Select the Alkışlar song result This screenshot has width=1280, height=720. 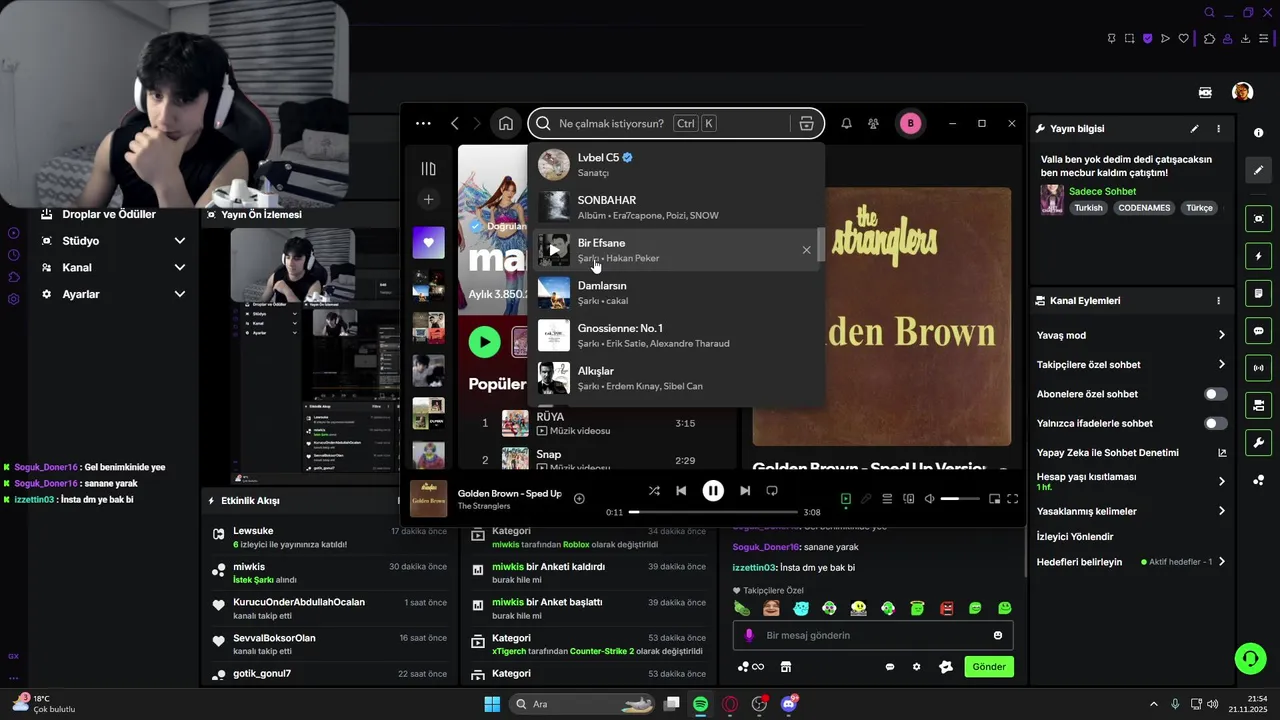point(676,378)
